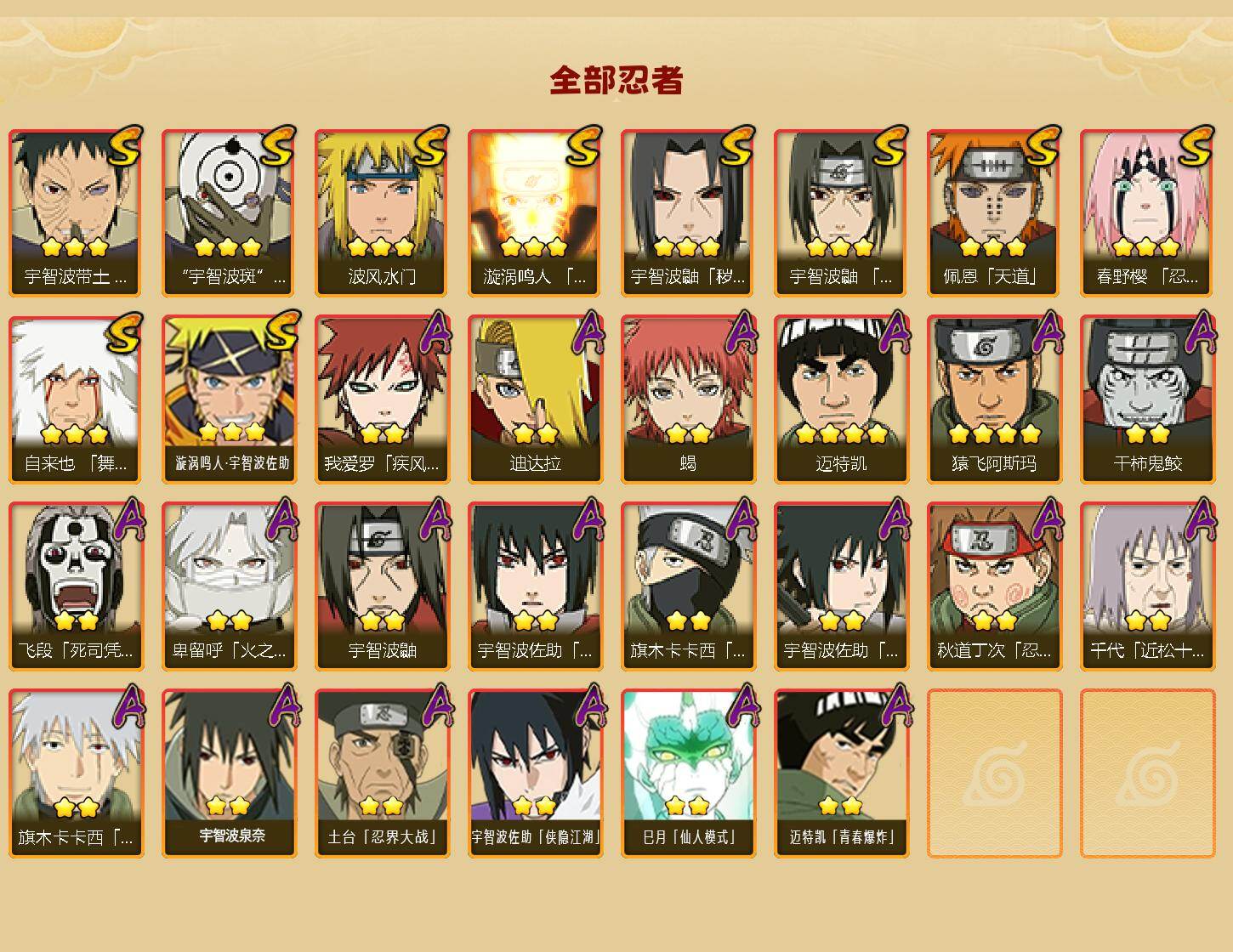Click the 迪达拉 ninja portrait
Viewport: 1233px width, 952px height.
(535, 399)
